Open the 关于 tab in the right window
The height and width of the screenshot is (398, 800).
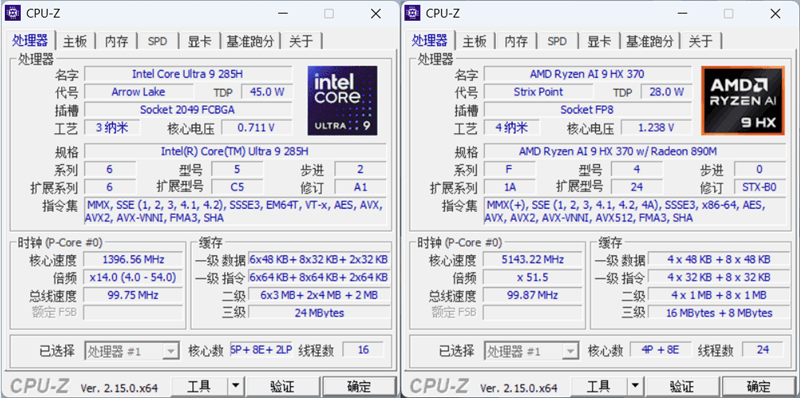[x=701, y=41]
